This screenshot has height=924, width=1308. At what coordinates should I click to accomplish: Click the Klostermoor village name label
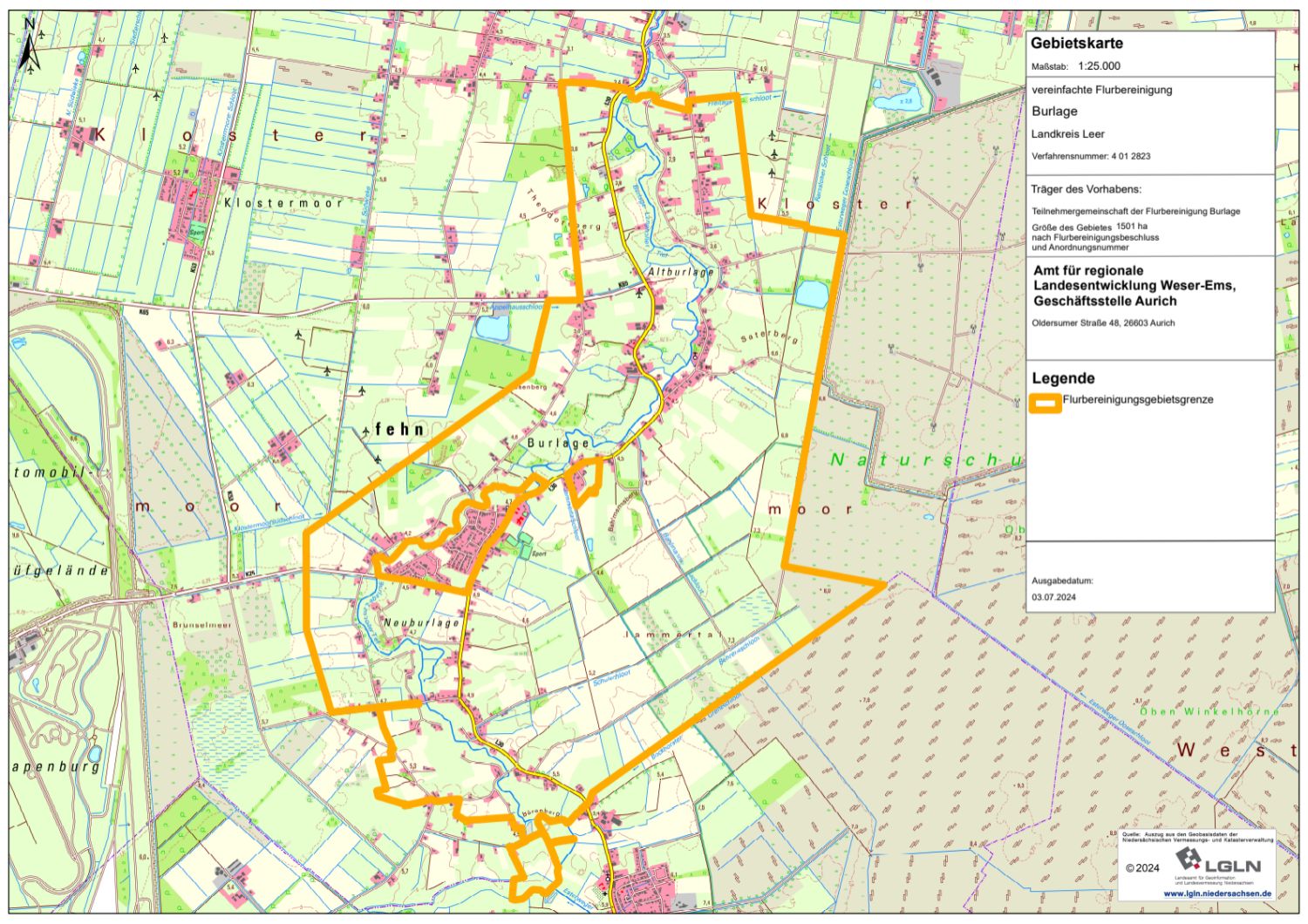[x=283, y=203]
